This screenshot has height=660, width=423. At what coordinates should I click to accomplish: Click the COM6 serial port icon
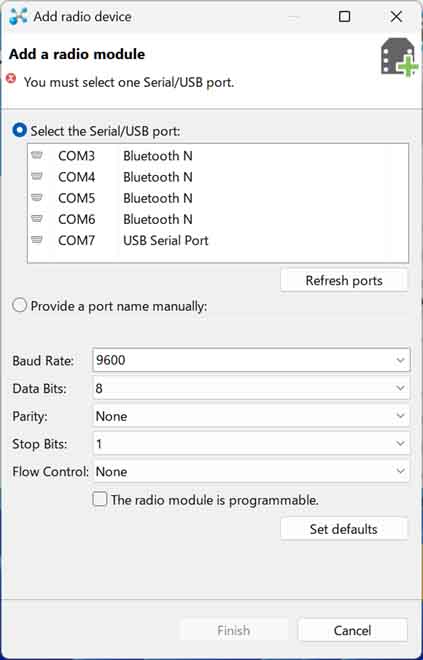point(37,218)
